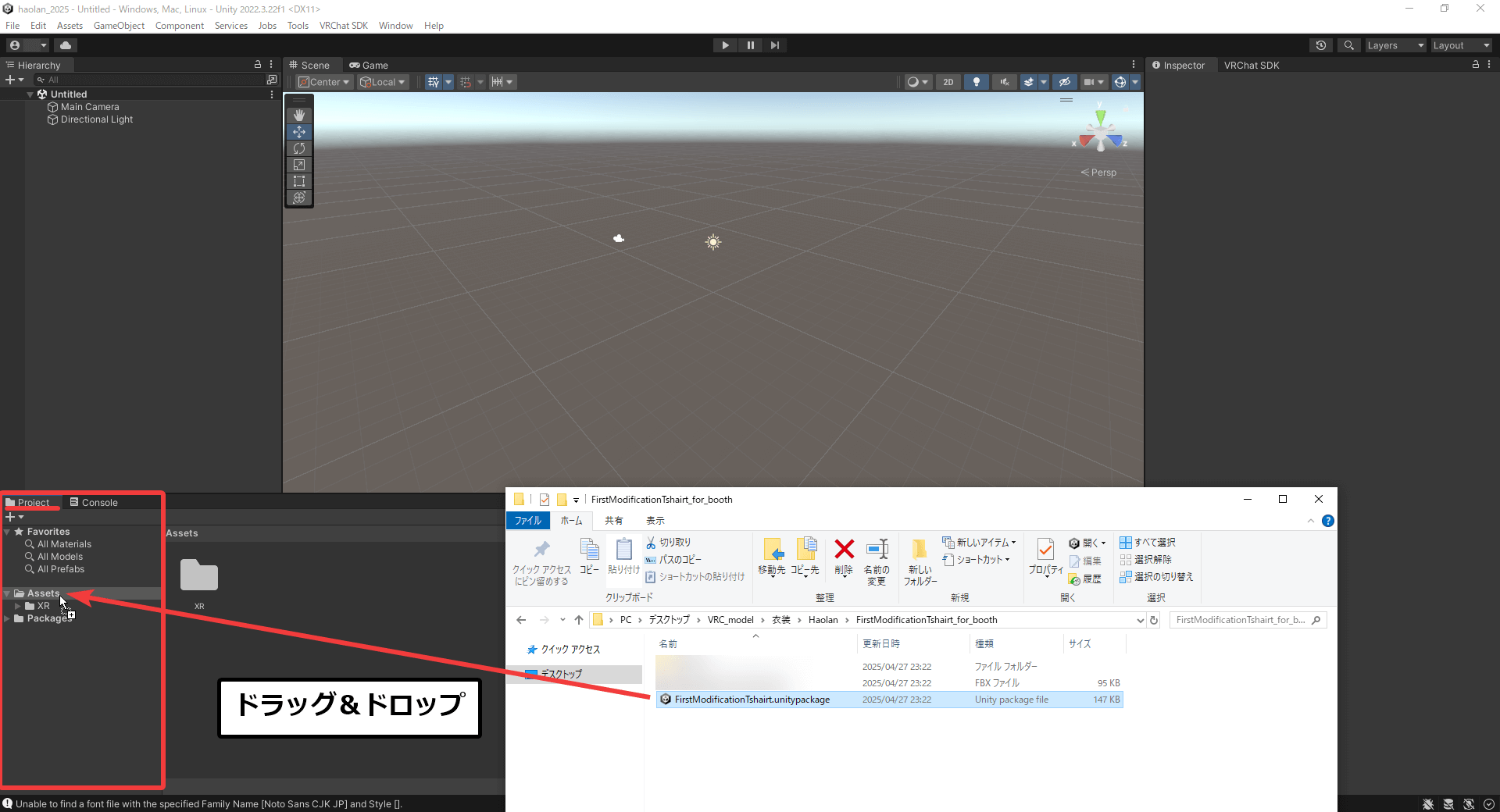Open the Unity cloud services icon
This screenshot has height=812, width=1500.
66,45
